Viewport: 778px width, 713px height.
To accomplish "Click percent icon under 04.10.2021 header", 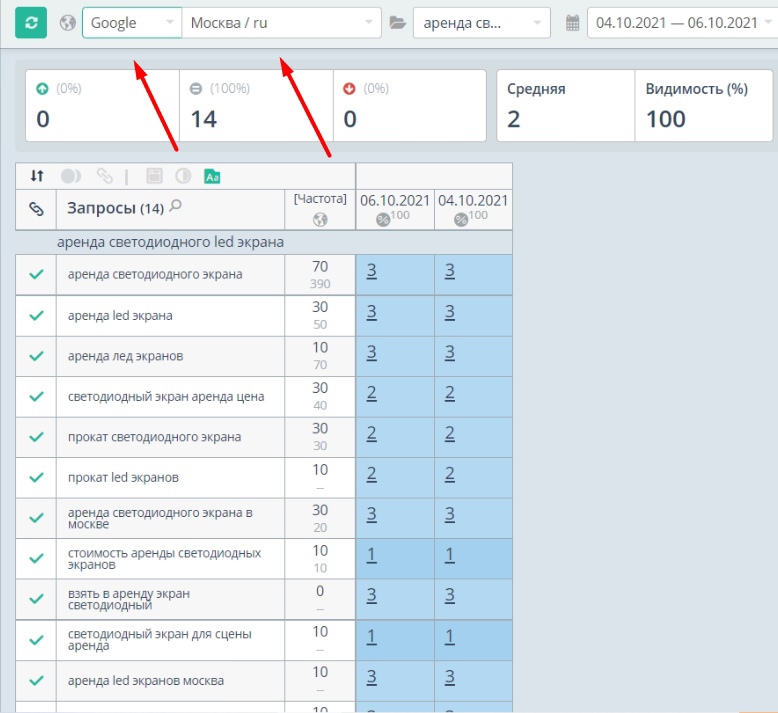I will pos(461,219).
